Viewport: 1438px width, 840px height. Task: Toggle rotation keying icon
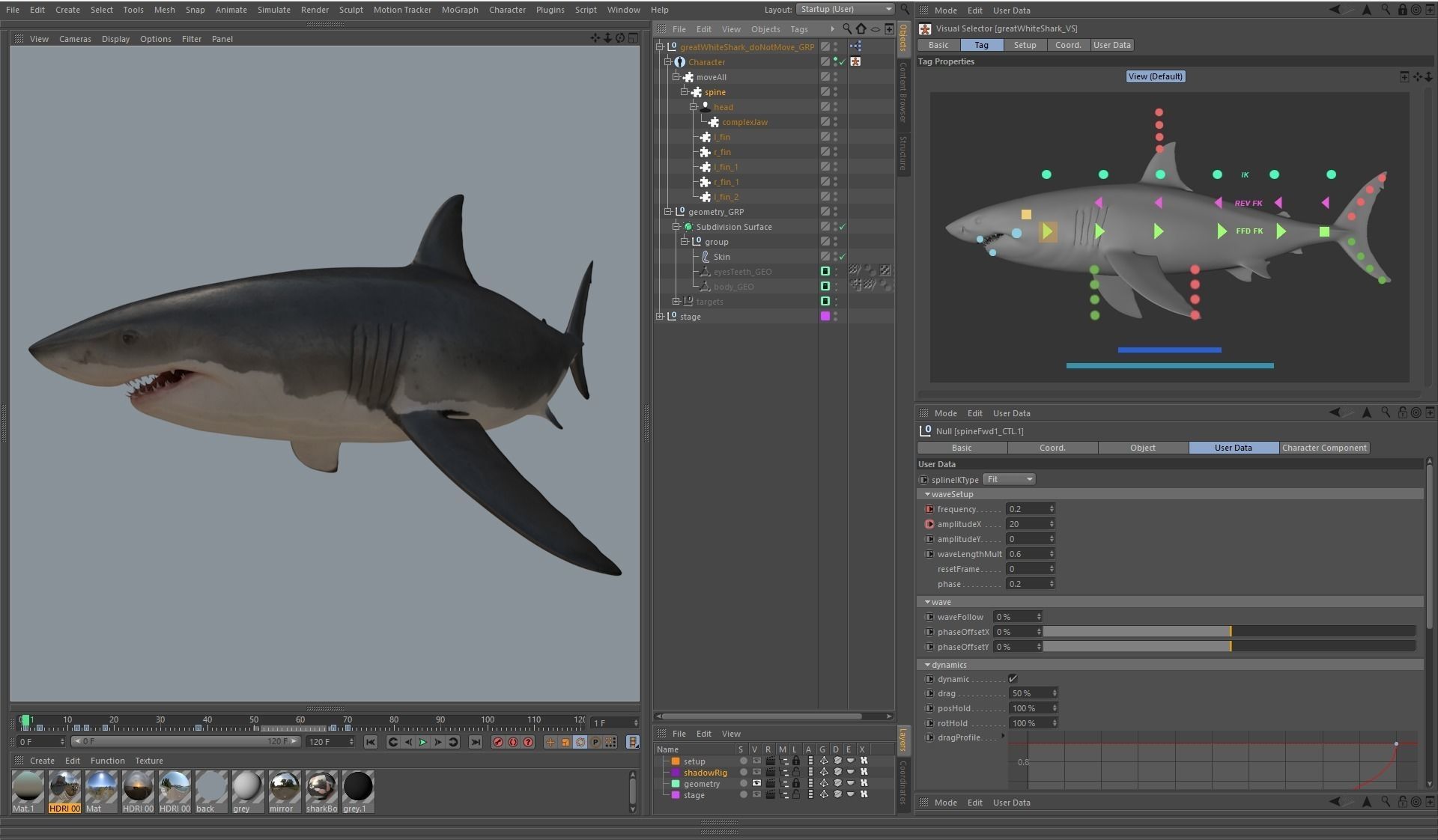click(x=580, y=742)
